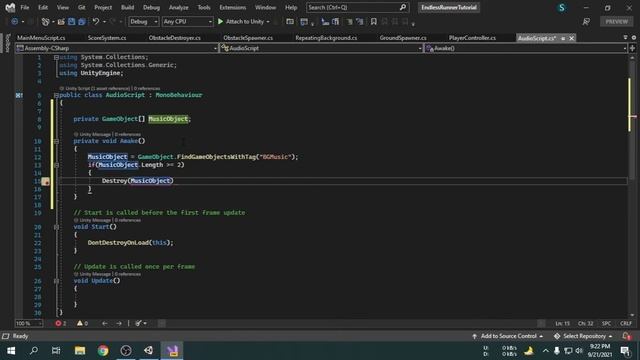Collapse the using directives block
640x360 pixels.
(x=56, y=58)
